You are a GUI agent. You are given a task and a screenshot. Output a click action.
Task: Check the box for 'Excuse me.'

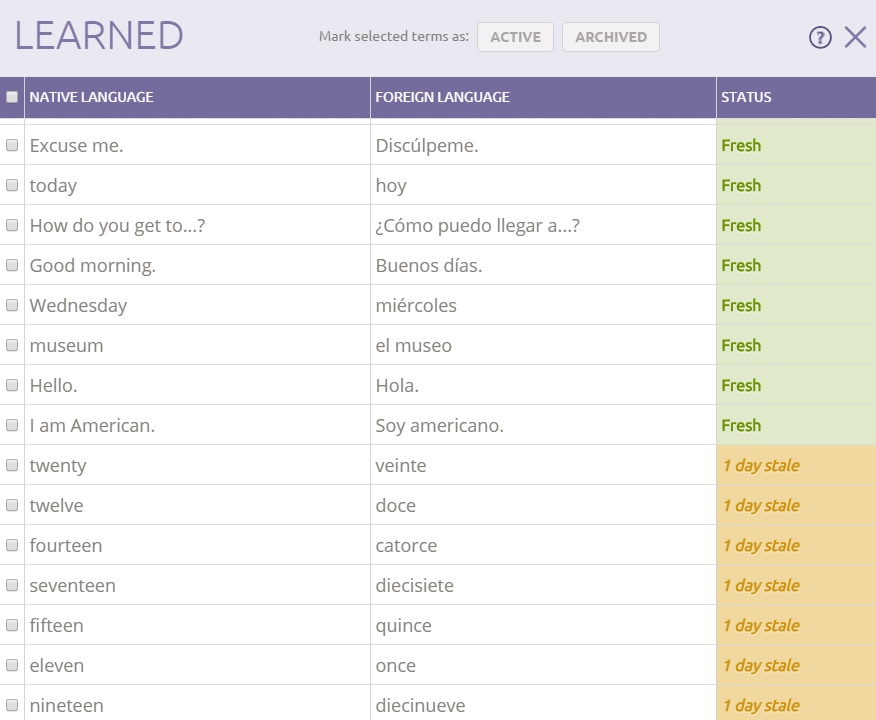point(12,145)
